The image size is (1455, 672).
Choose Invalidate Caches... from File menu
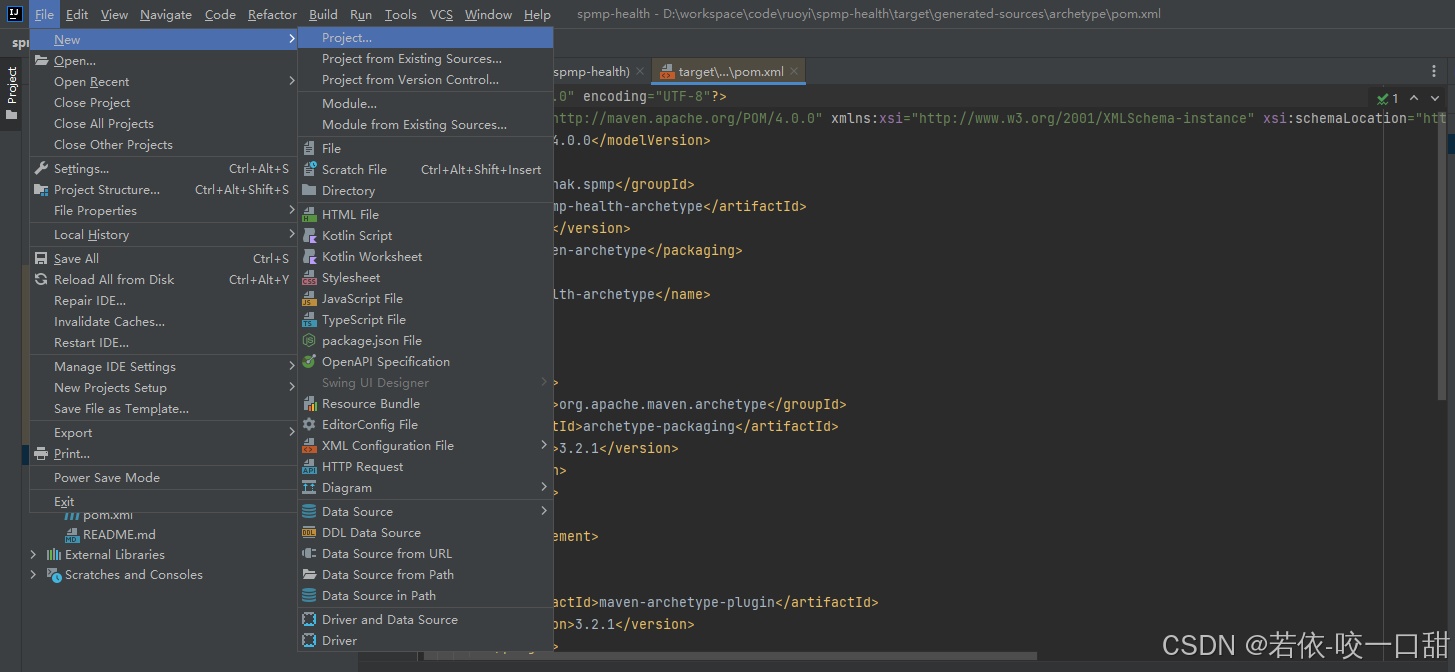click(x=109, y=322)
